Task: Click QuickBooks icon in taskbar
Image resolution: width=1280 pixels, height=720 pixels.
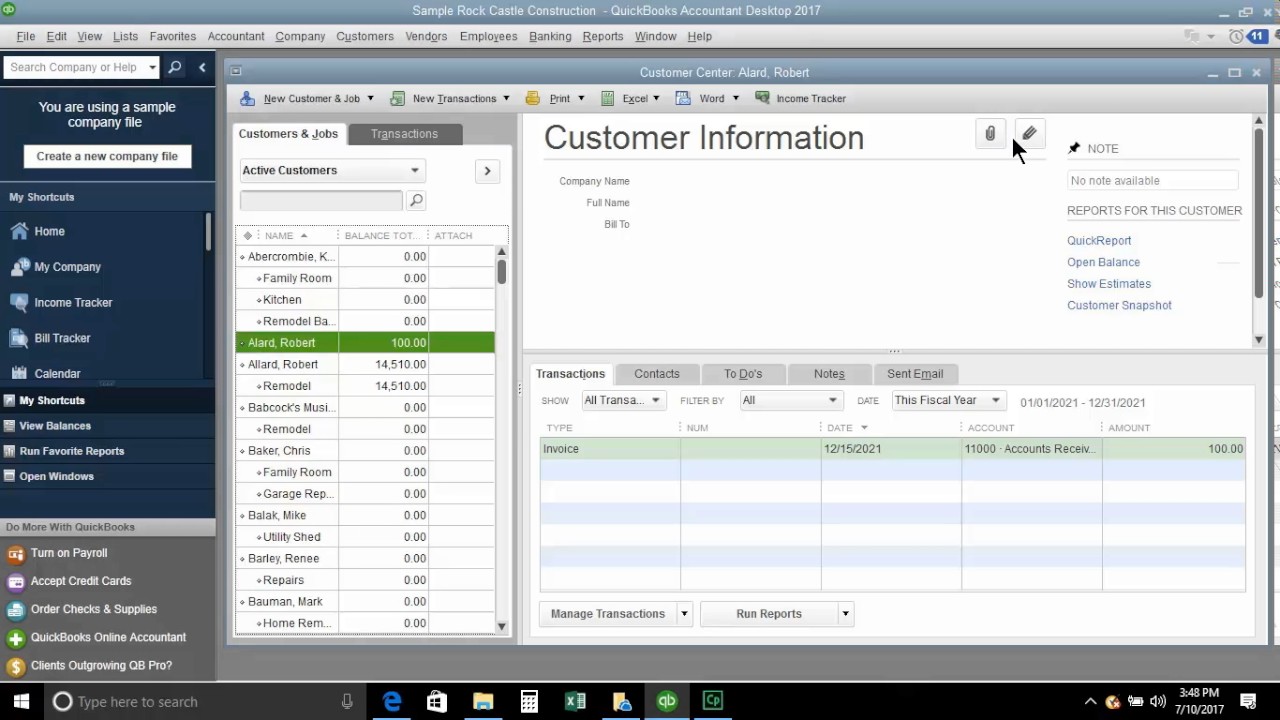Action: click(667, 701)
